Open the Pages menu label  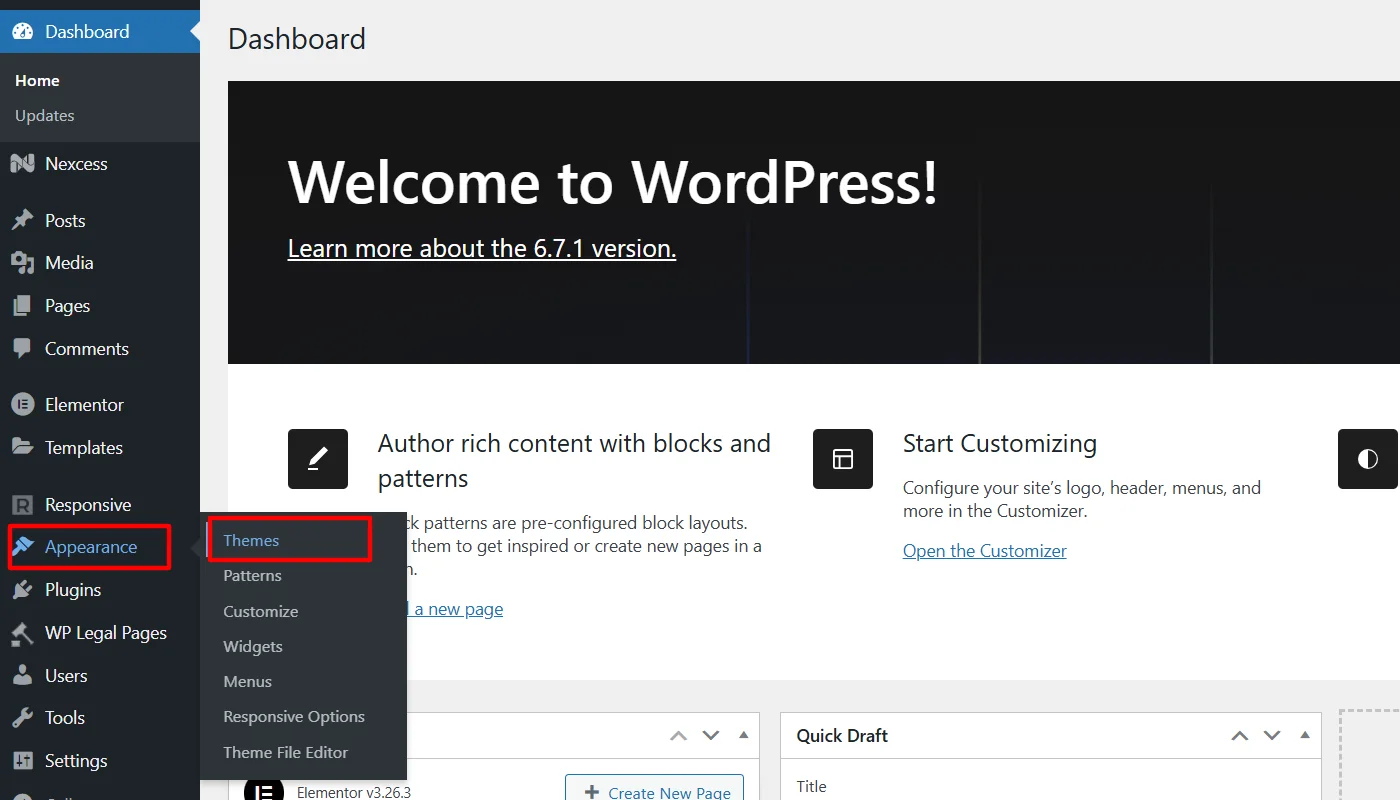click(x=67, y=306)
